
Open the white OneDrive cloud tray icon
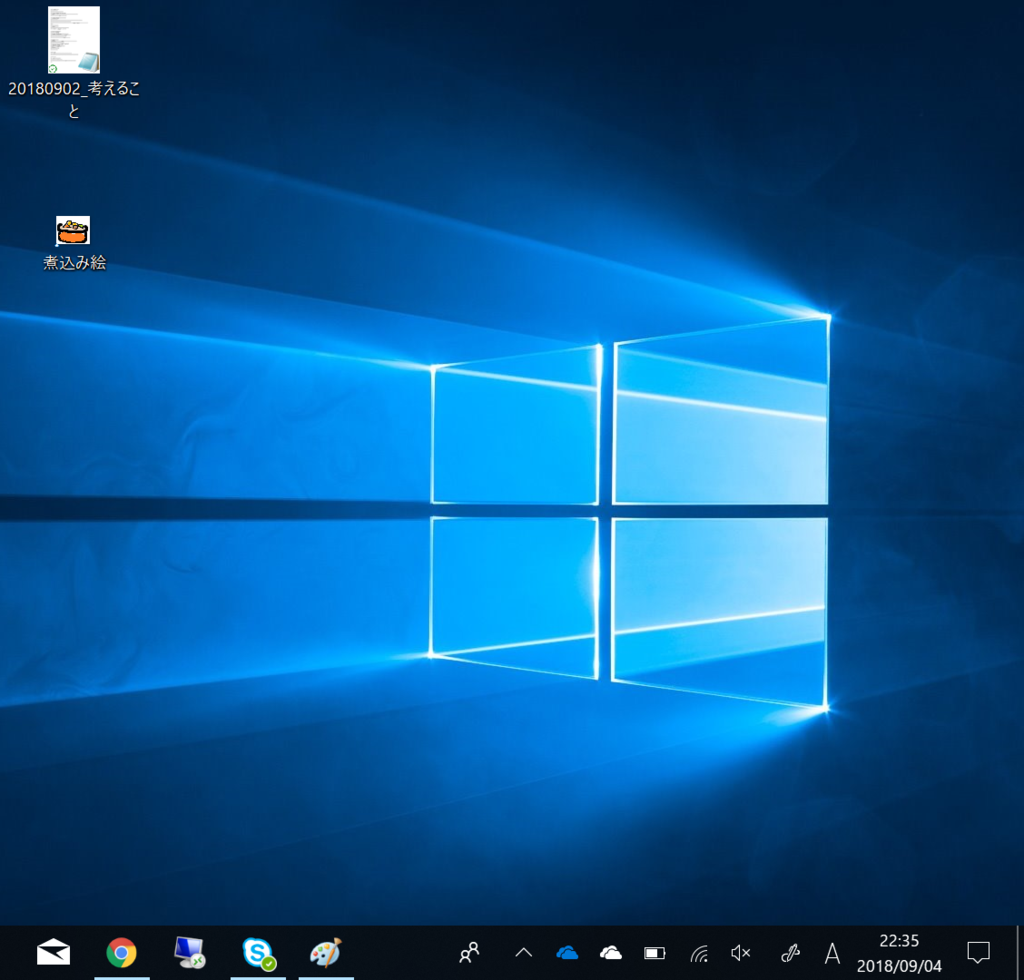tap(611, 953)
